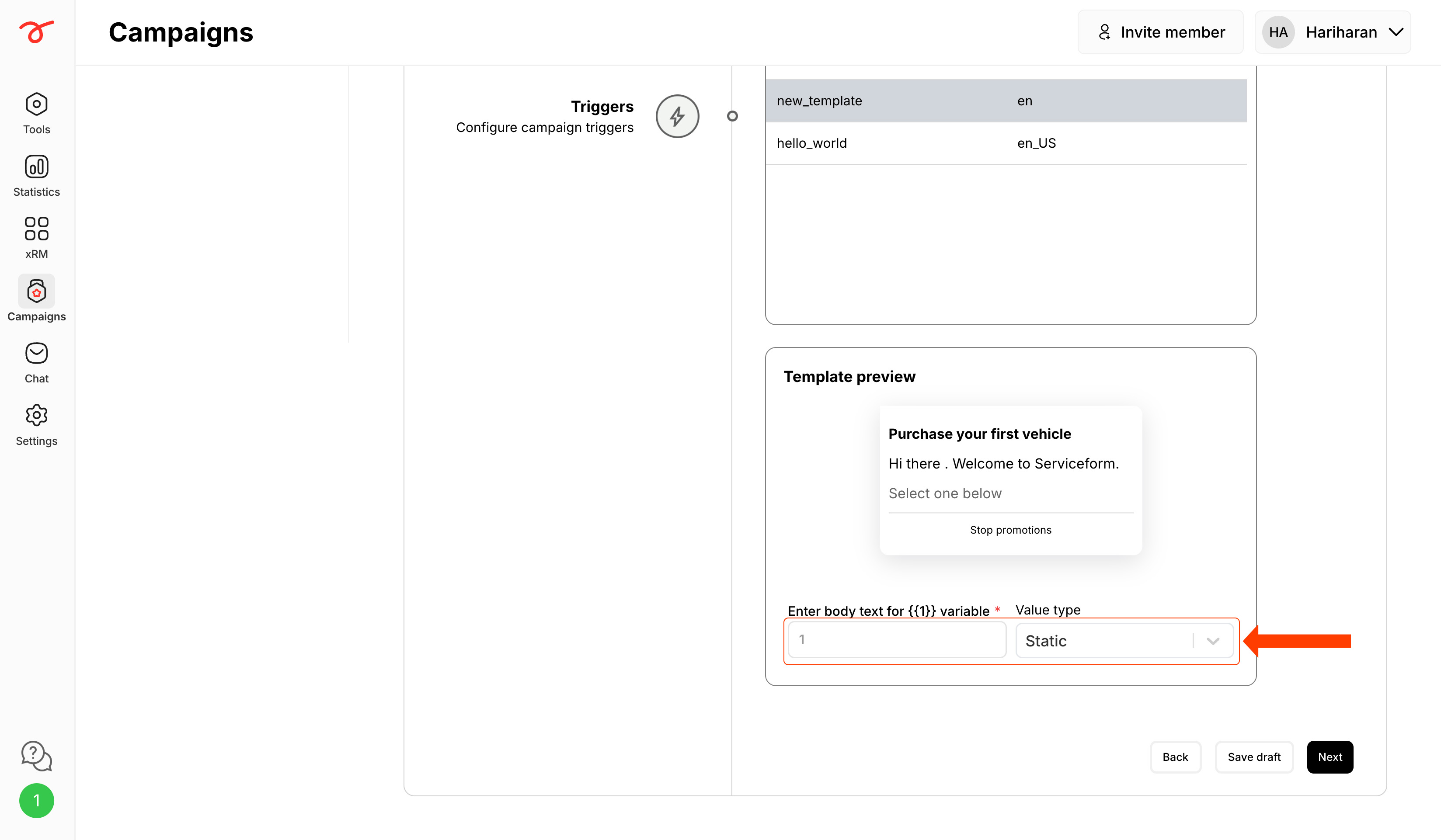Focus the body text variable input field
Screen dimensions: 1441x840
tap(897, 640)
